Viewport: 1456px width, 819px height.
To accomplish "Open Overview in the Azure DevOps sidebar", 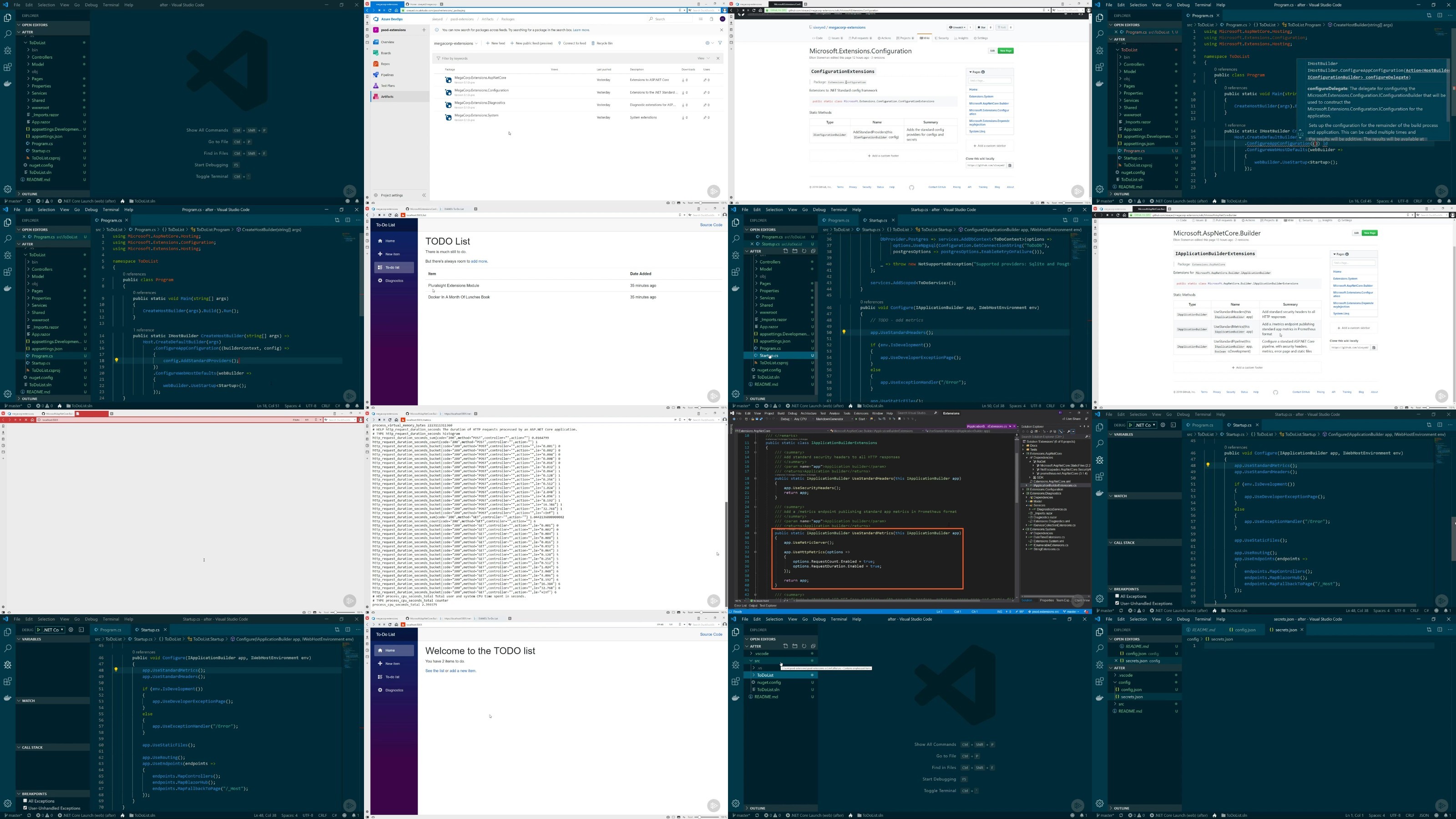I will click(x=387, y=42).
